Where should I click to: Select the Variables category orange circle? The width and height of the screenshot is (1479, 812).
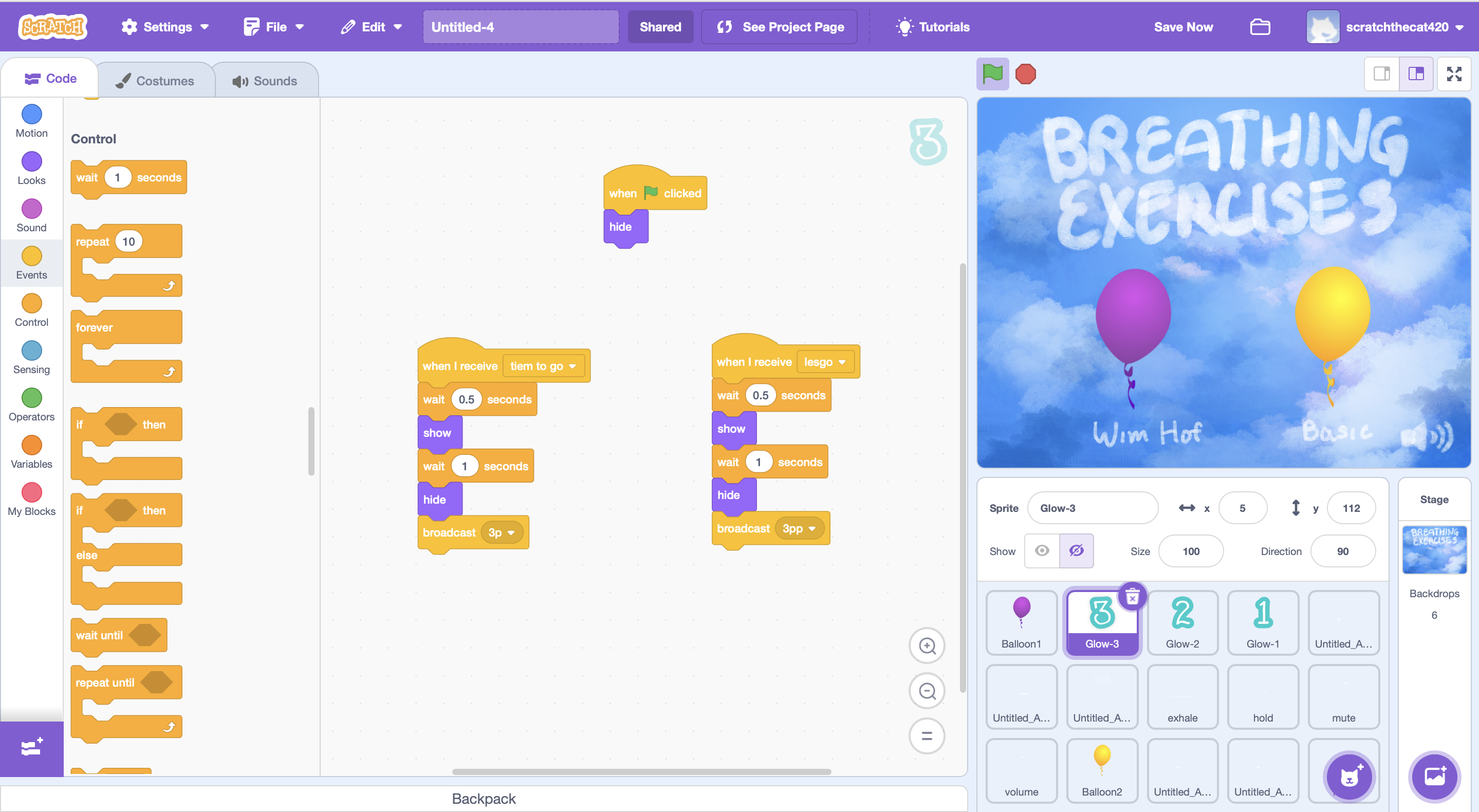(31, 445)
